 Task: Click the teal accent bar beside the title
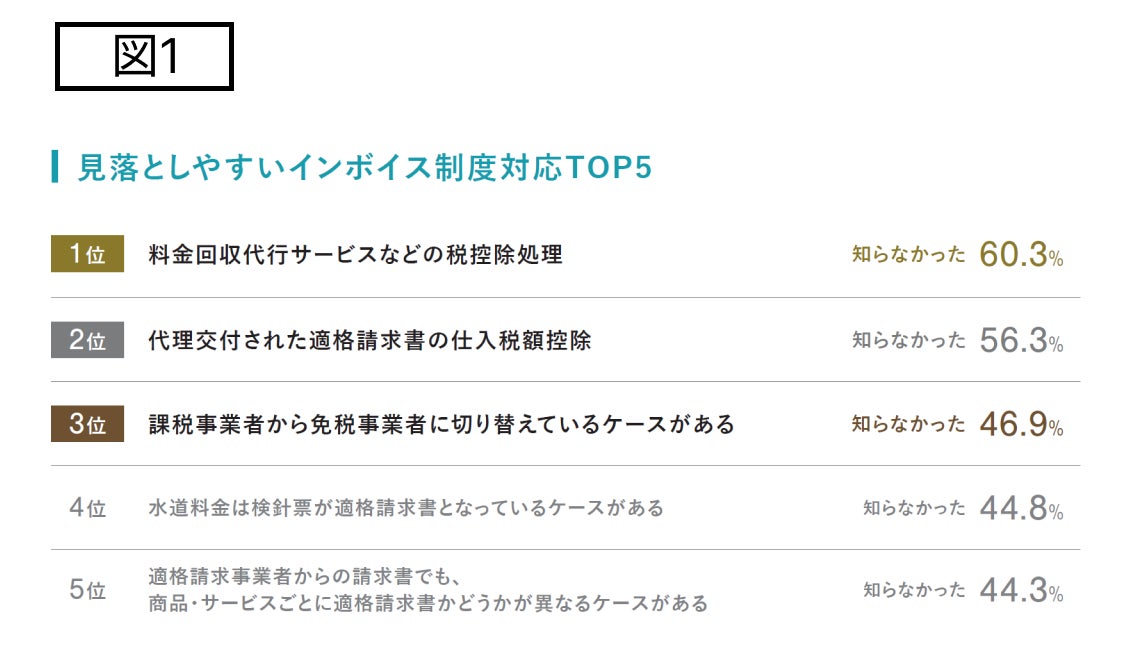[x=55, y=167]
